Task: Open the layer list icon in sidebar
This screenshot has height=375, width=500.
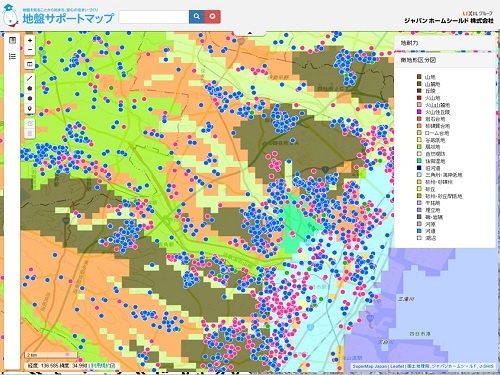Action: 12,56
